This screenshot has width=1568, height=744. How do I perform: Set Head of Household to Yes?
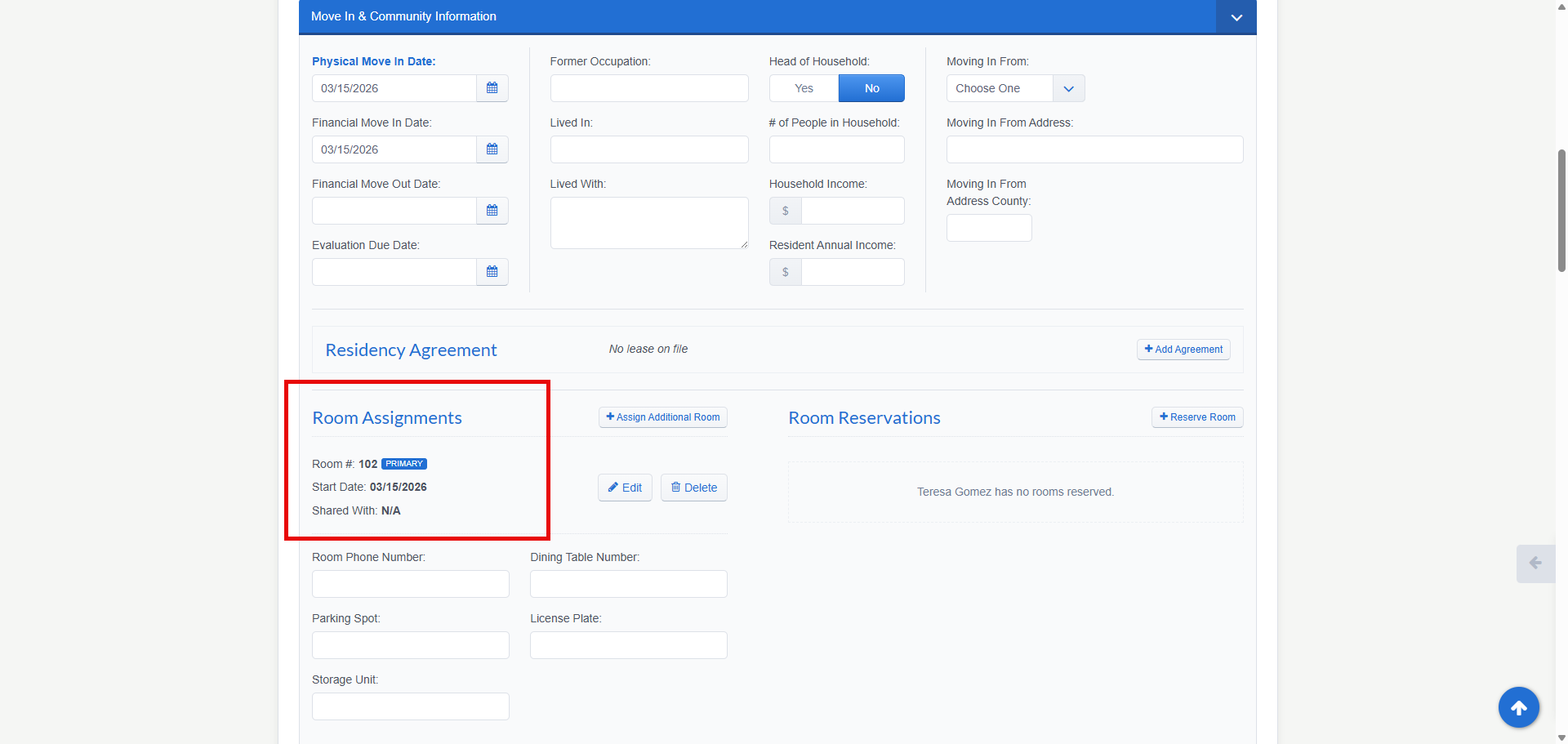pyautogui.click(x=804, y=88)
